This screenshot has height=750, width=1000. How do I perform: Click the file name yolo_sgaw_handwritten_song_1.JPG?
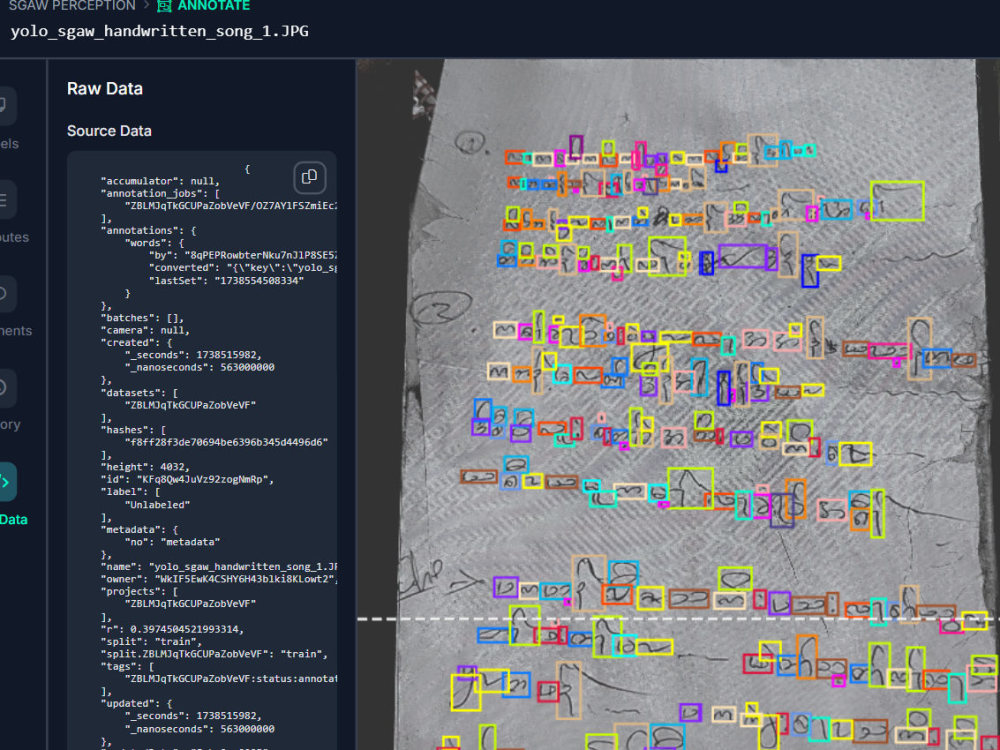[159, 31]
